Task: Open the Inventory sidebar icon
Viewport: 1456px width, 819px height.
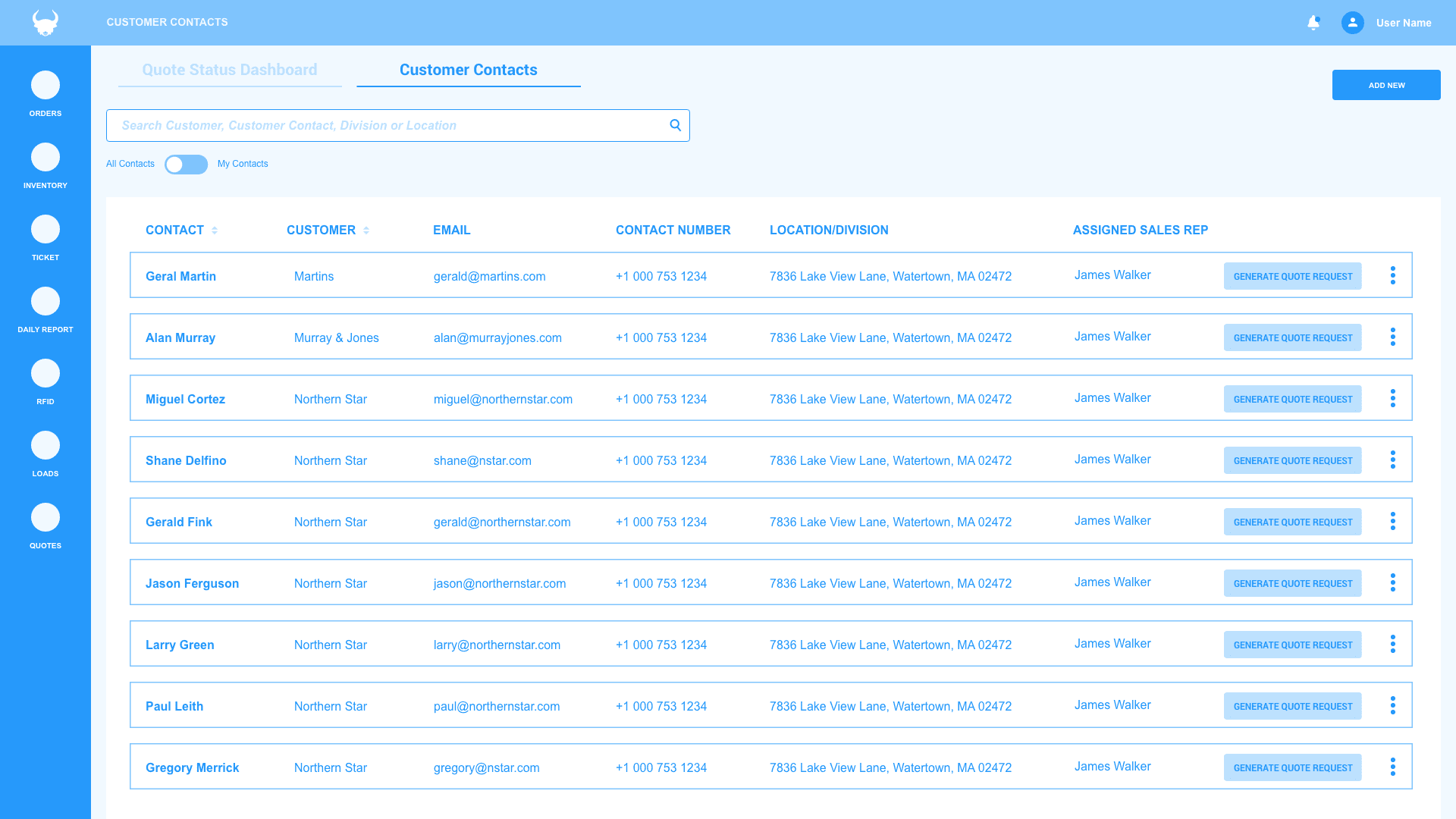Action: click(45, 157)
